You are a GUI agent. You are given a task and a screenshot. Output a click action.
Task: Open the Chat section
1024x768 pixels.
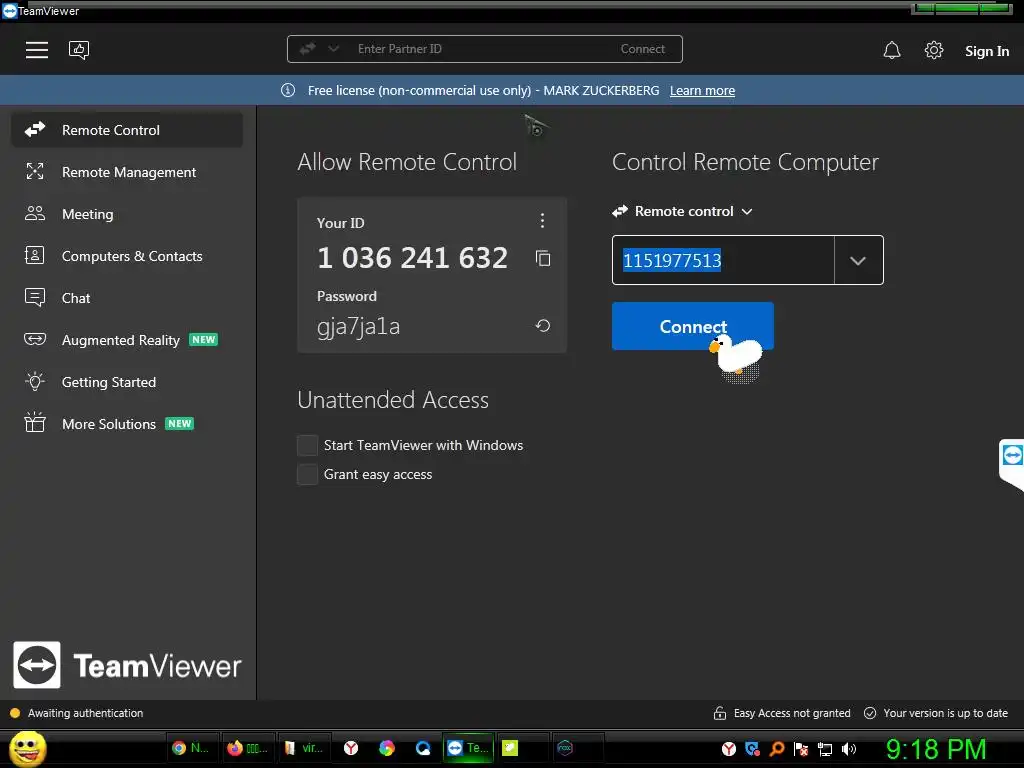tap(127, 298)
